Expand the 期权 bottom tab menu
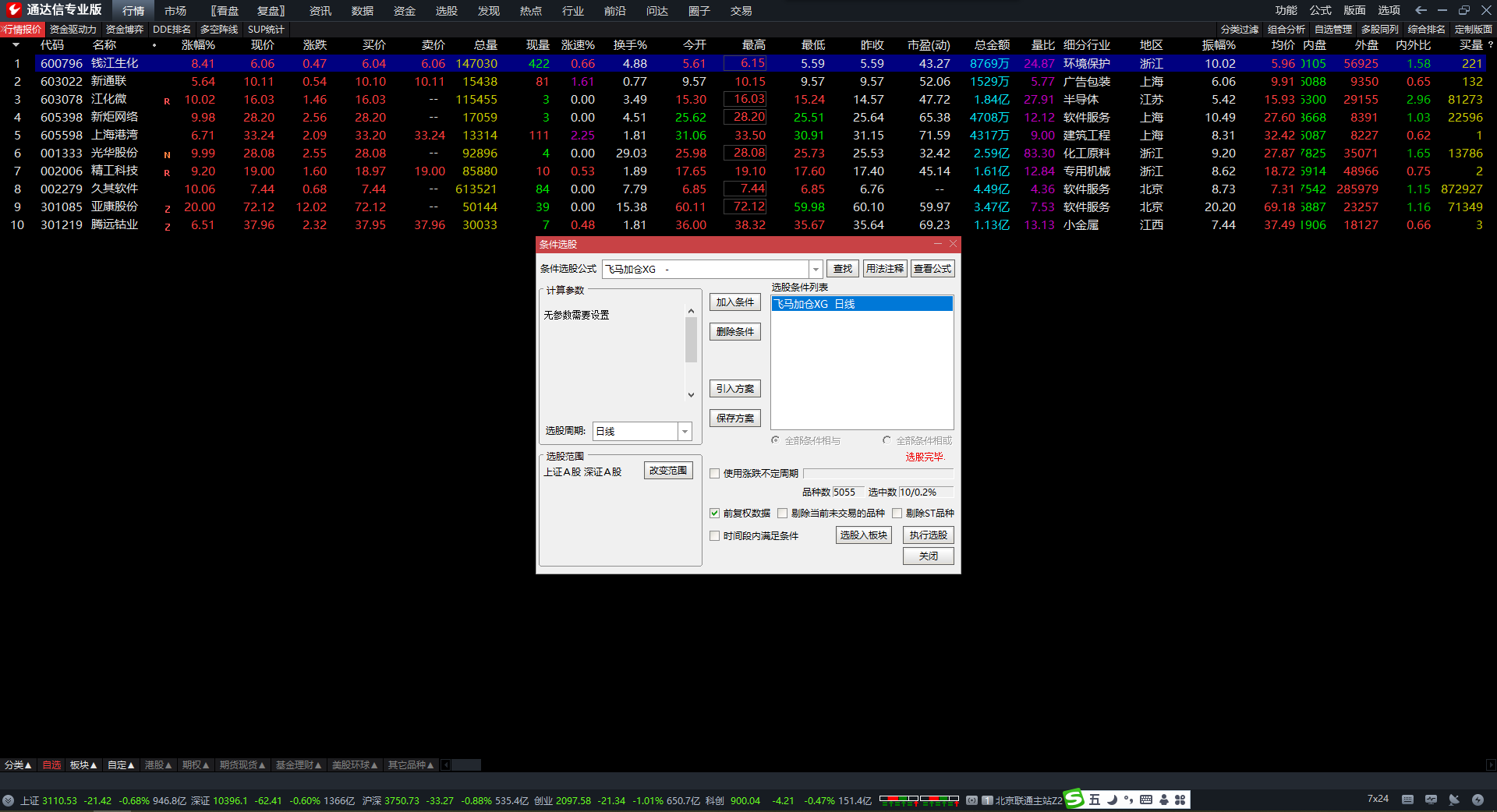This screenshot has height=812, width=1497. click(x=196, y=765)
